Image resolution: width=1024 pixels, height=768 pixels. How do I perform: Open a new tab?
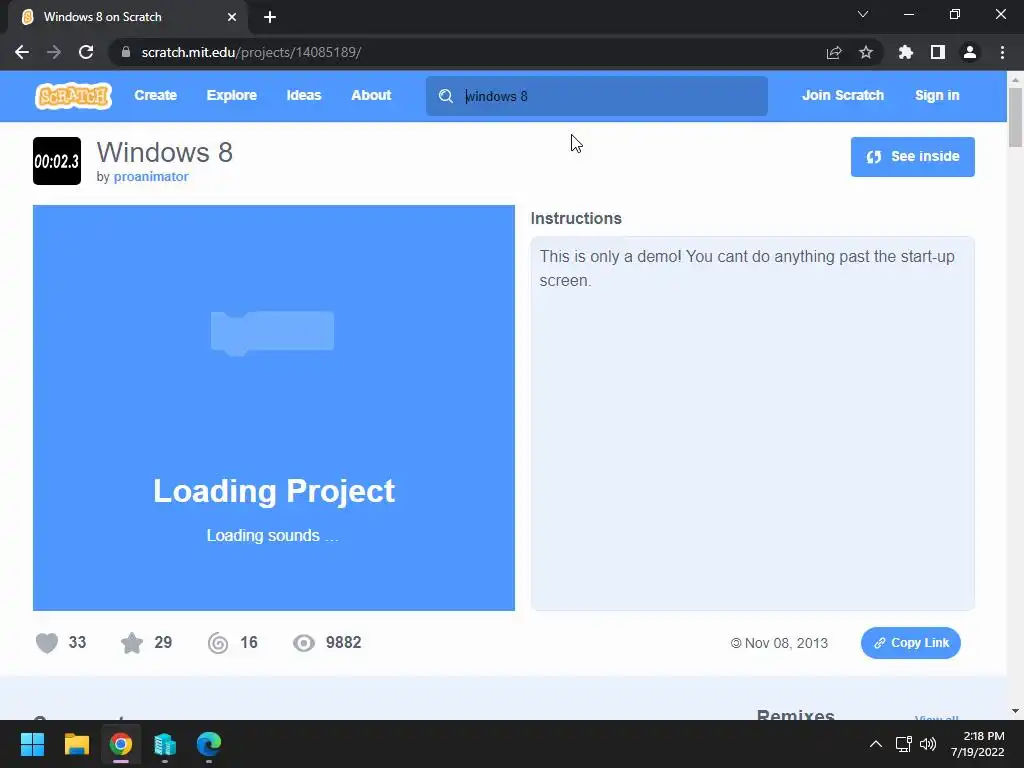pos(270,17)
